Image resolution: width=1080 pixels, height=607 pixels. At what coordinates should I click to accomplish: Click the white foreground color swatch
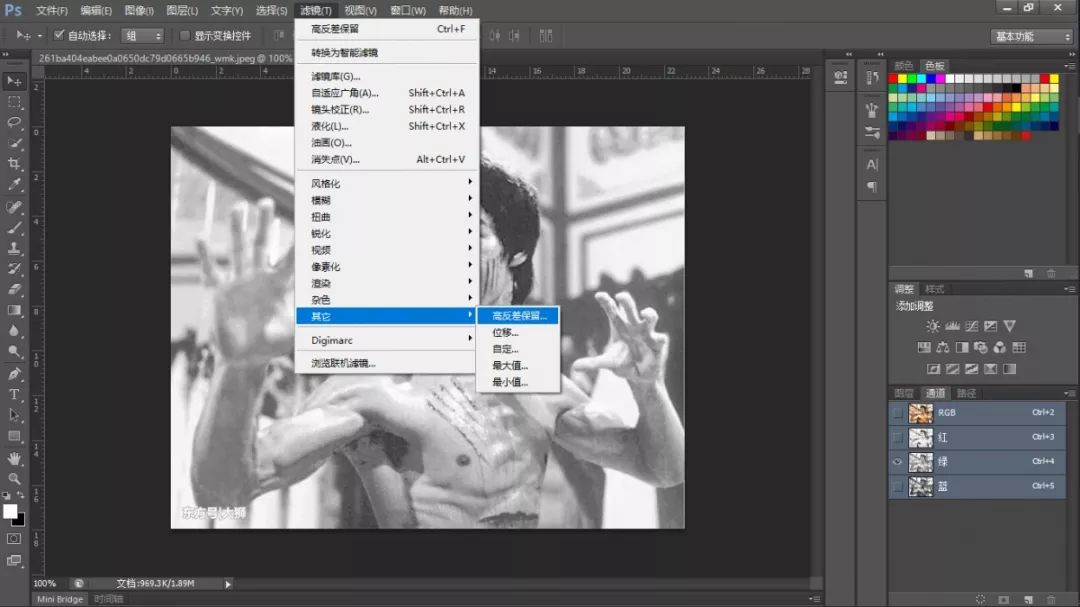coord(10,511)
